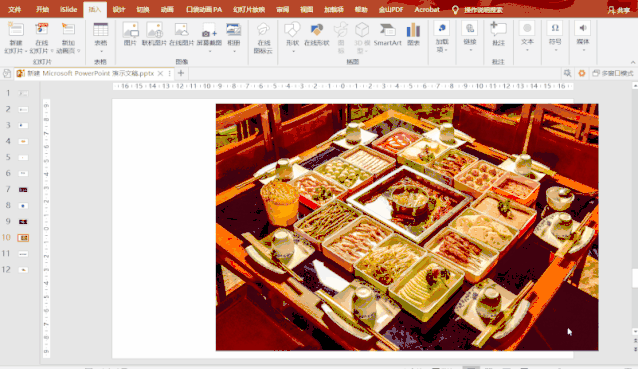Open the 文件 (File) menu
Screen dimensions: 638x369
coord(15,9)
